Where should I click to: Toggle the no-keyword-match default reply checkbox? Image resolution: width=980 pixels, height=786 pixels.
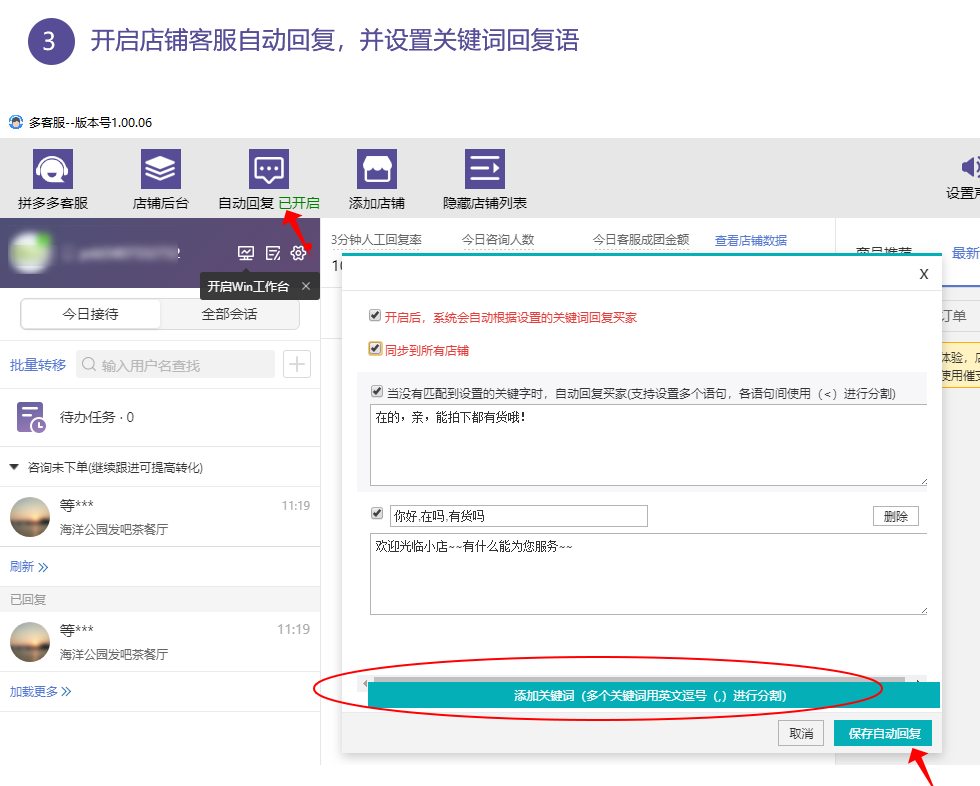tap(377, 391)
